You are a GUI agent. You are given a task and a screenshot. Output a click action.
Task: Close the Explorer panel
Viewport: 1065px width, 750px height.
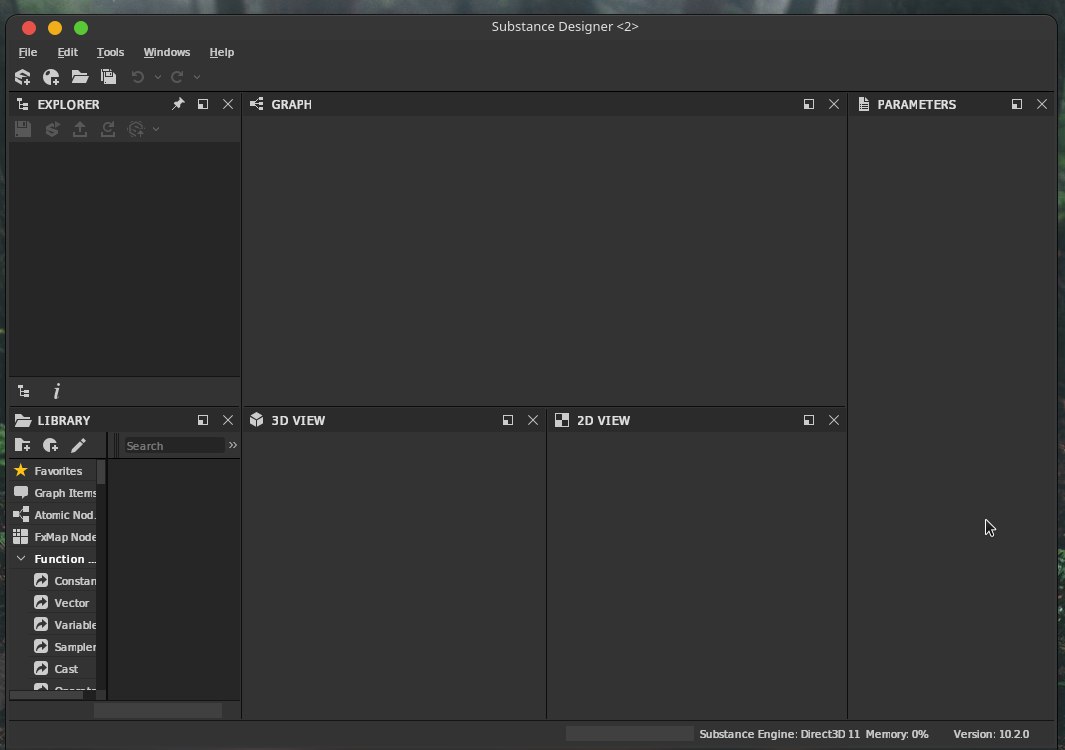click(228, 104)
